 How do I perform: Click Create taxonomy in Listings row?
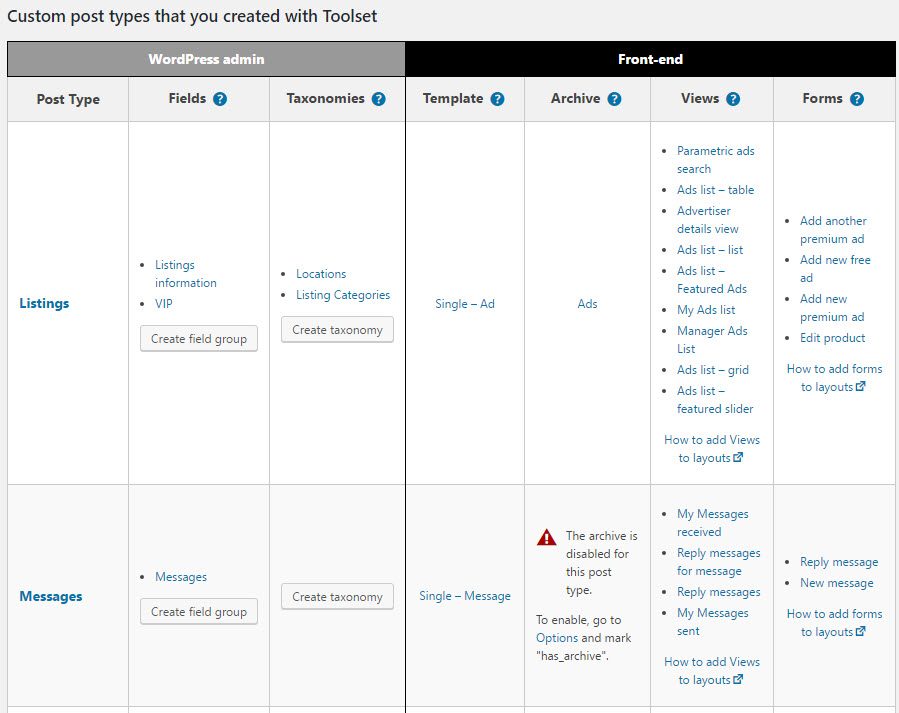click(x=337, y=330)
